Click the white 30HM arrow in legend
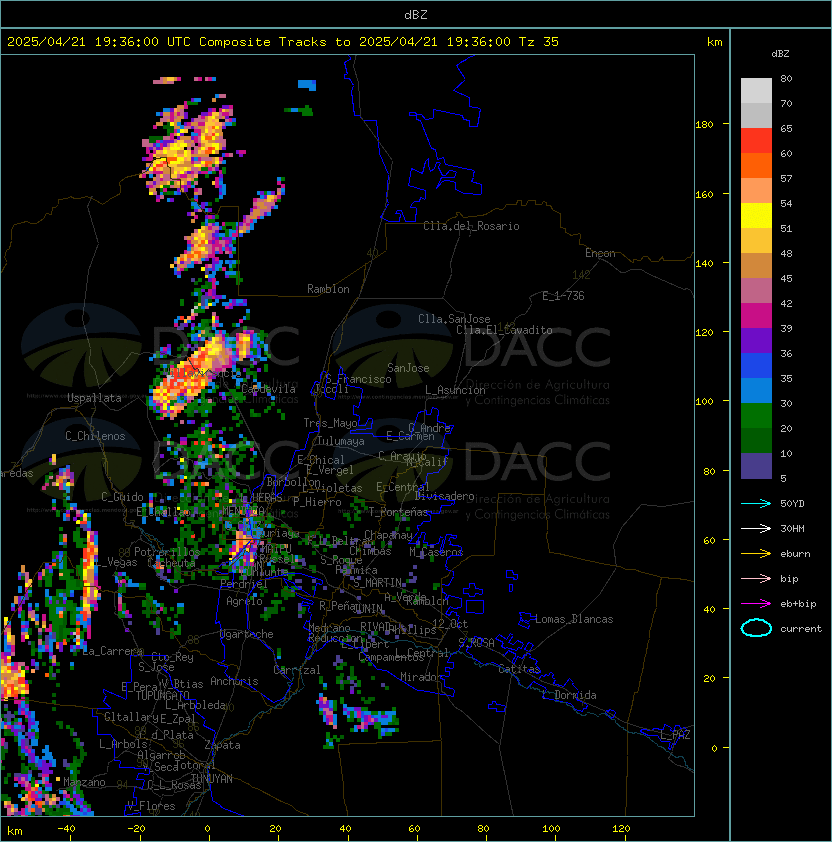 click(x=756, y=529)
